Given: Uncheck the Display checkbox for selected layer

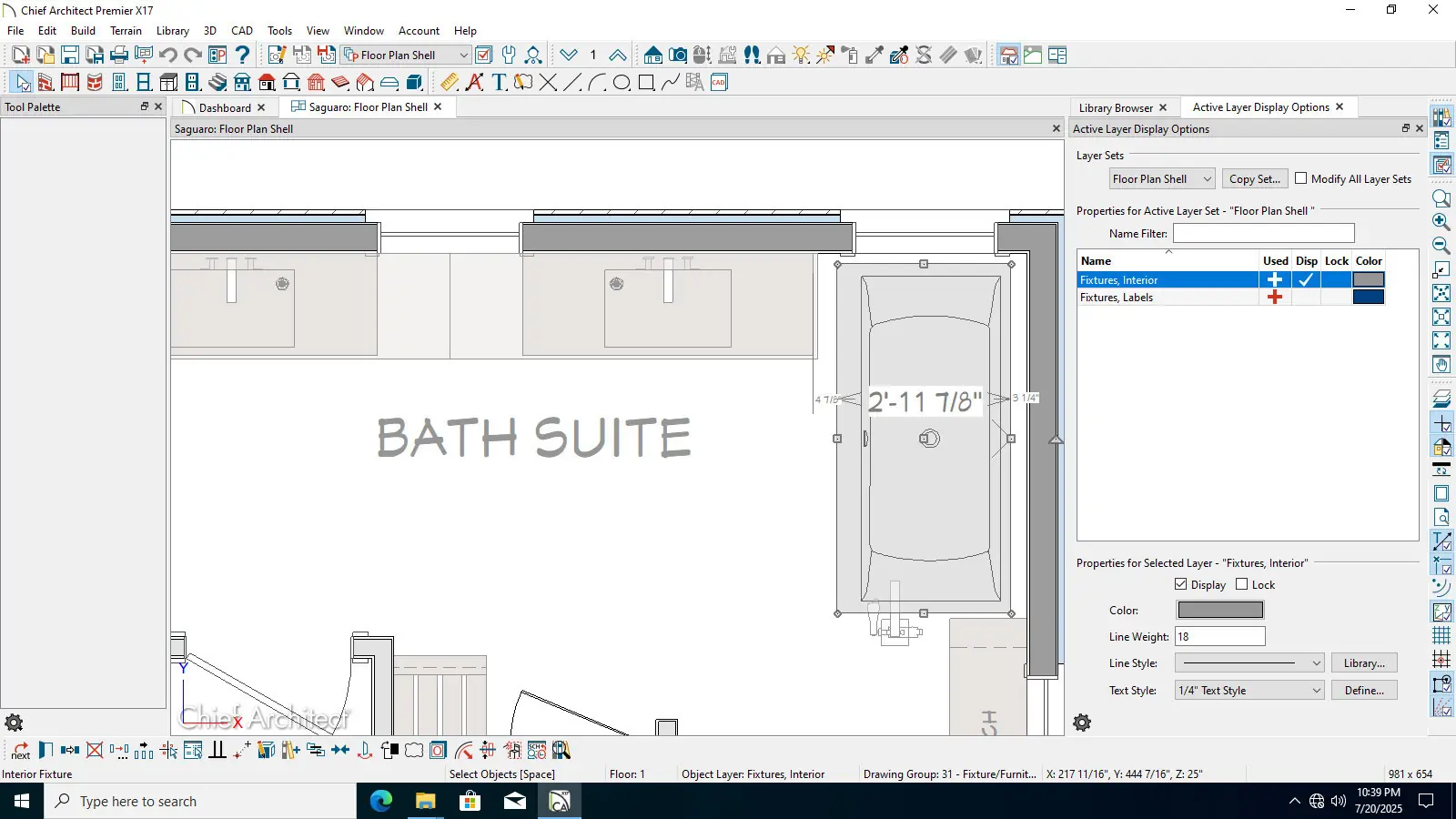Looking at the screenshot, I should pos(1181,584).
